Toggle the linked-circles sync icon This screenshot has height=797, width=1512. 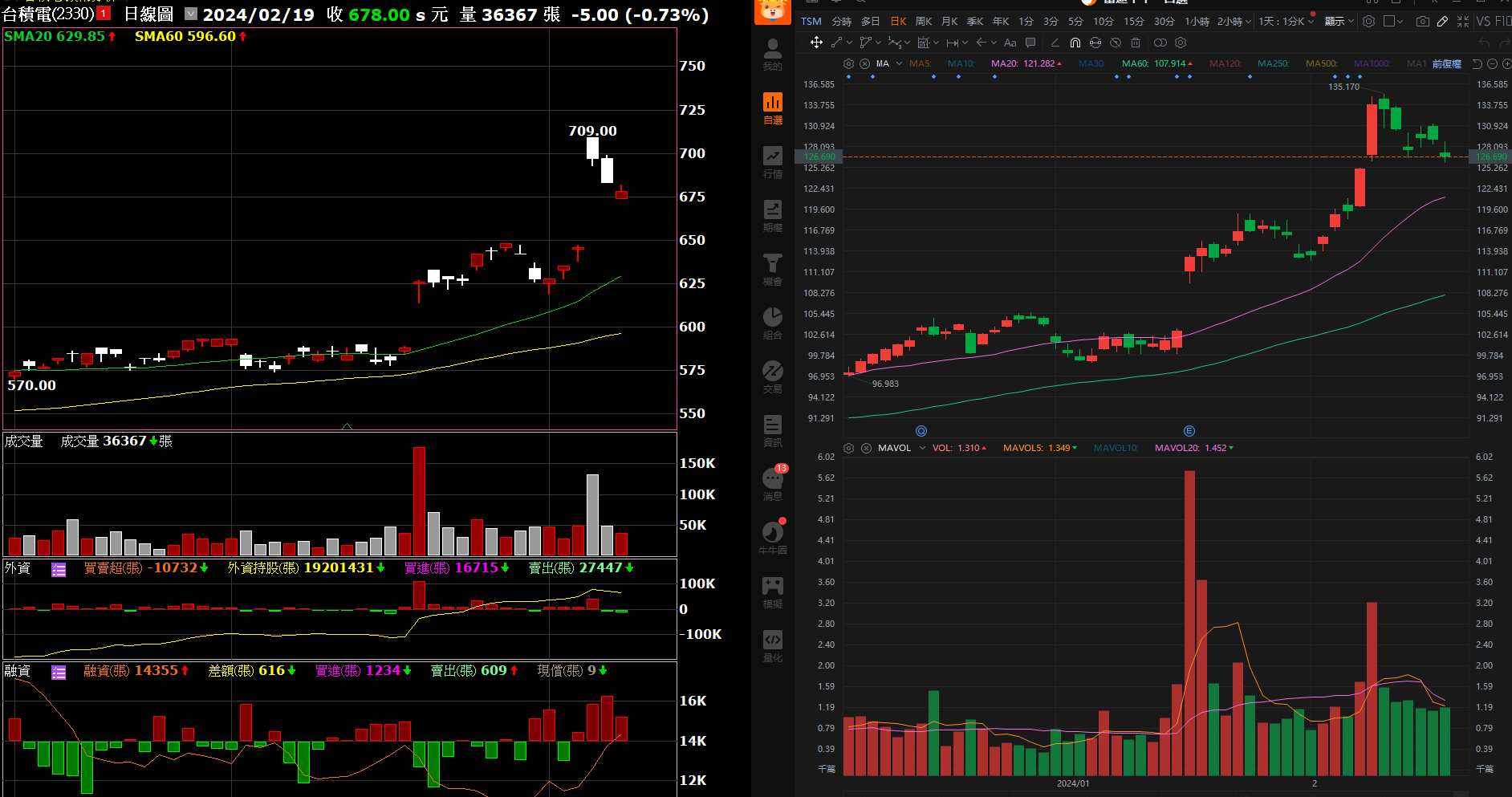click(x=1160, y=43)
